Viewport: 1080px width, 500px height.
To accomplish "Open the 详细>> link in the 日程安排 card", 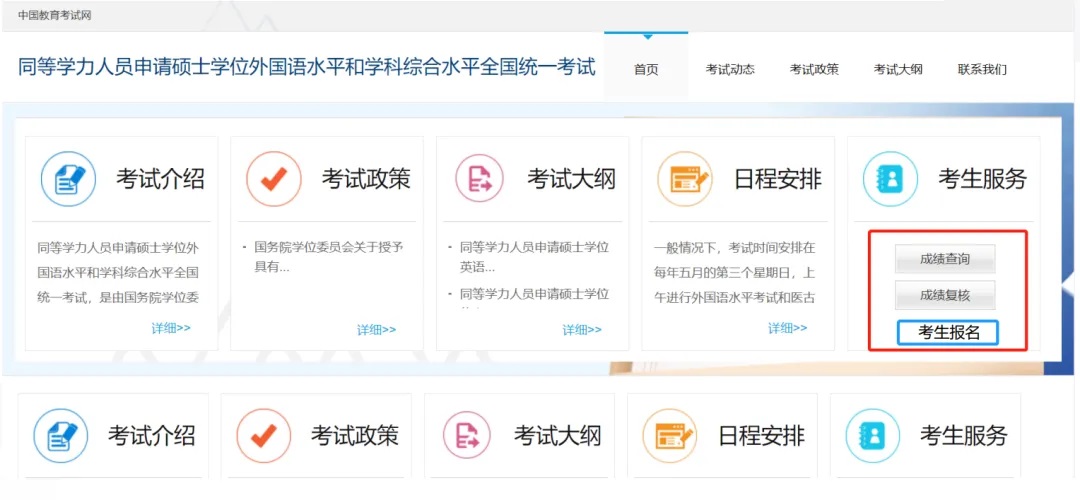I will coord(788,328).
